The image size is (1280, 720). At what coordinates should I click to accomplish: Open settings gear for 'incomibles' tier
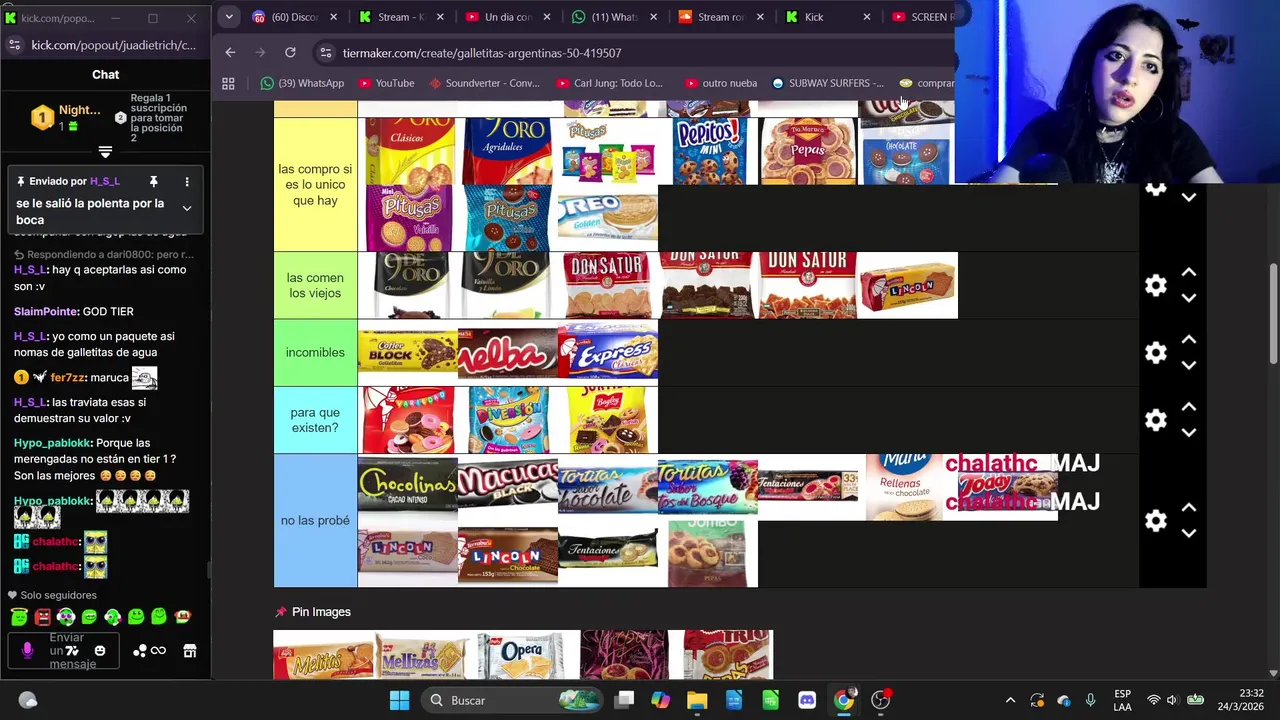tap(1156, 353)
